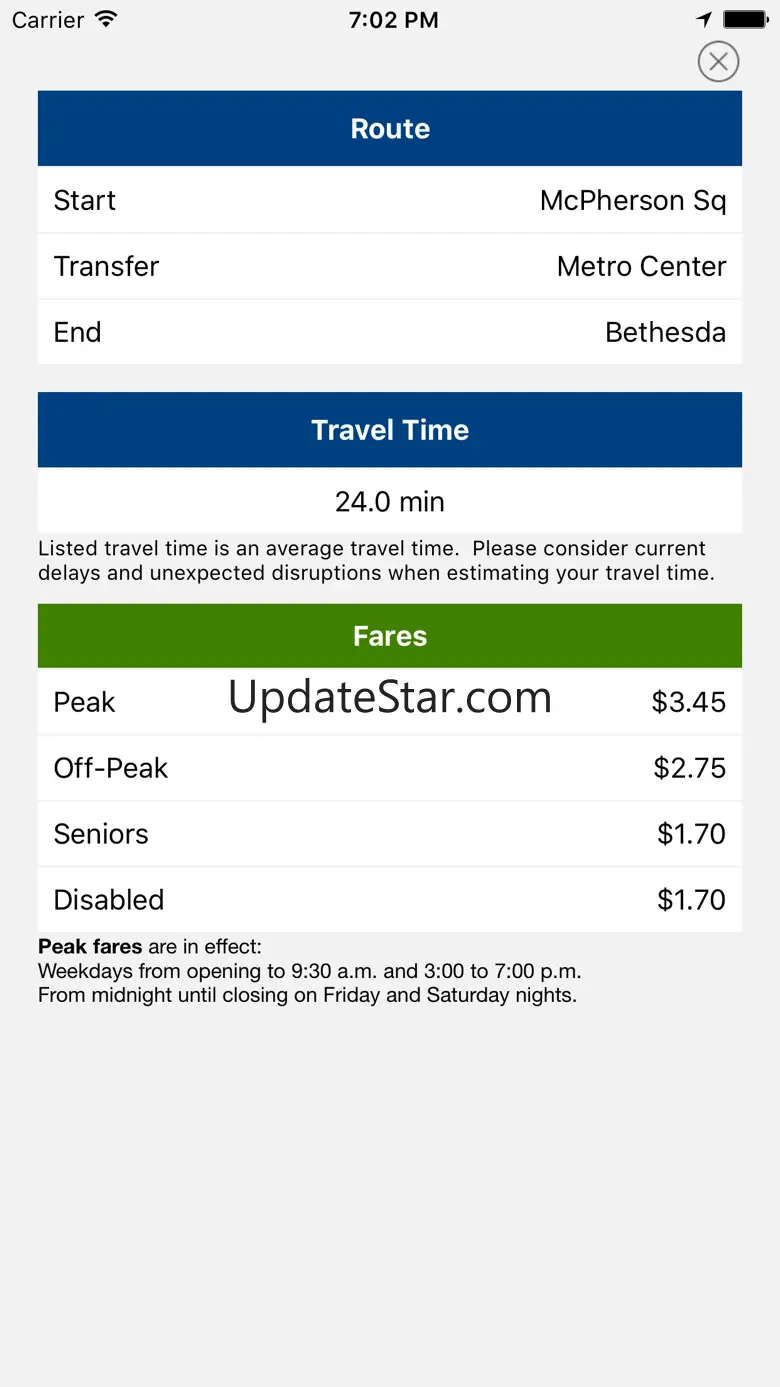This screenshot has width=780, height=1387.
Task: Tap the 24.0 min travel time
Action: point(390,501)
